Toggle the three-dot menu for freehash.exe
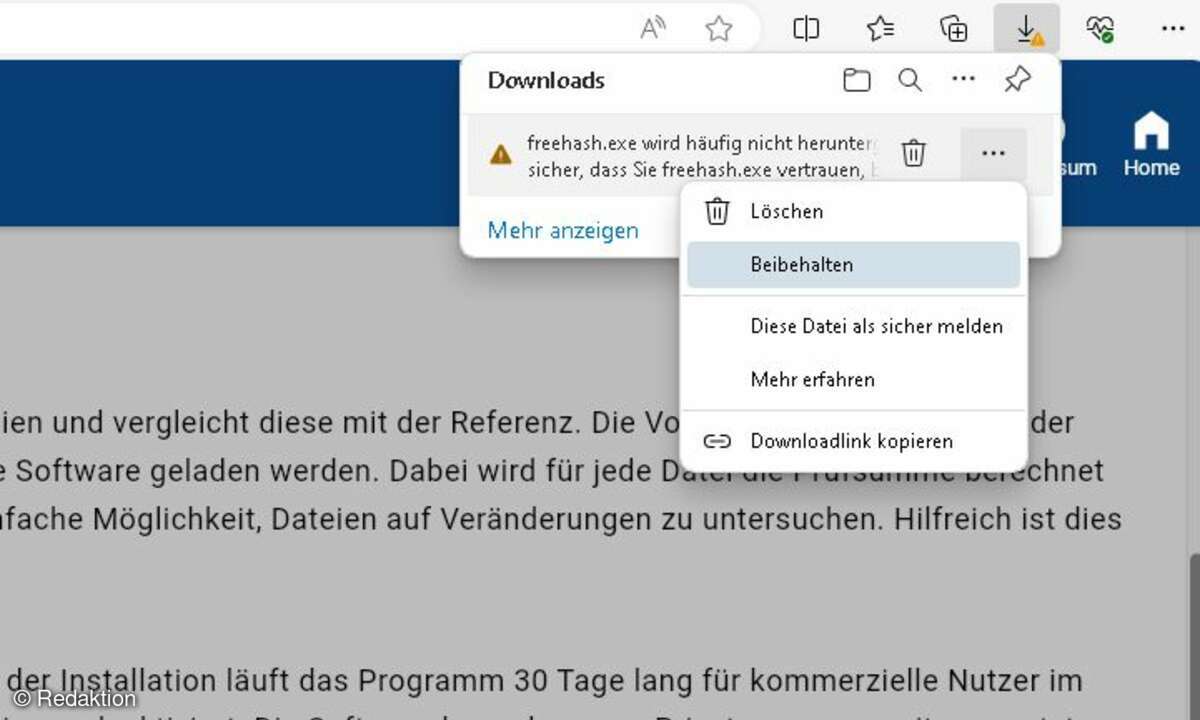 click(x=993, y=153)
